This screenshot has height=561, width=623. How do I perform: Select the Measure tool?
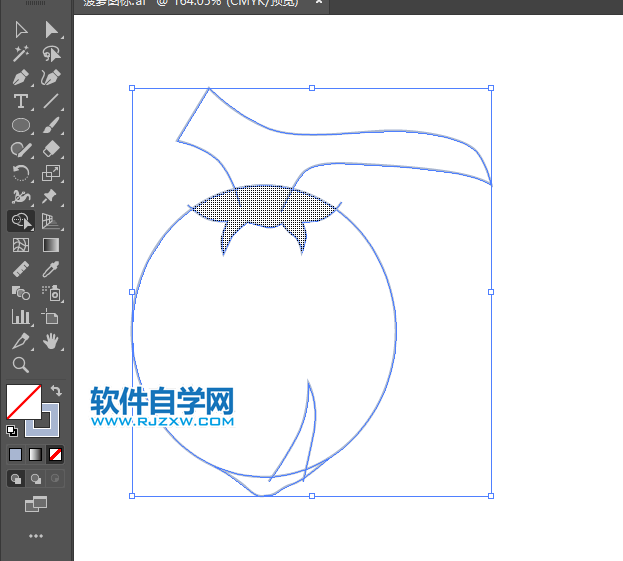point(21,269)
